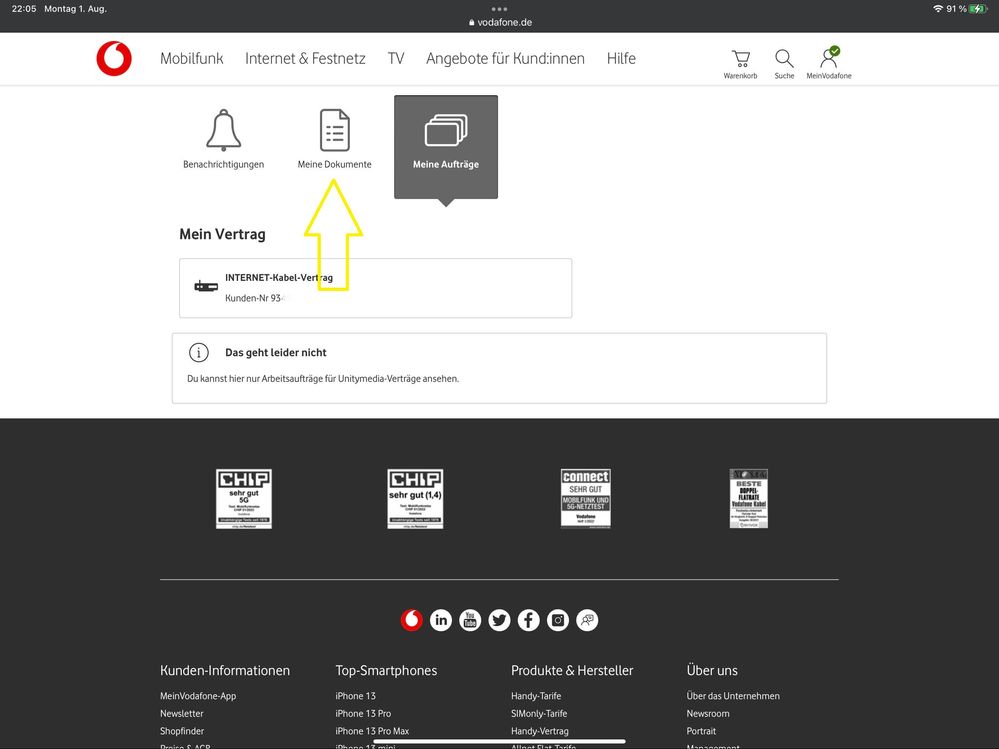Select the INTERNET-Kabel-Vertrag contract card
999x749 pixels.
tap(376, 288)
